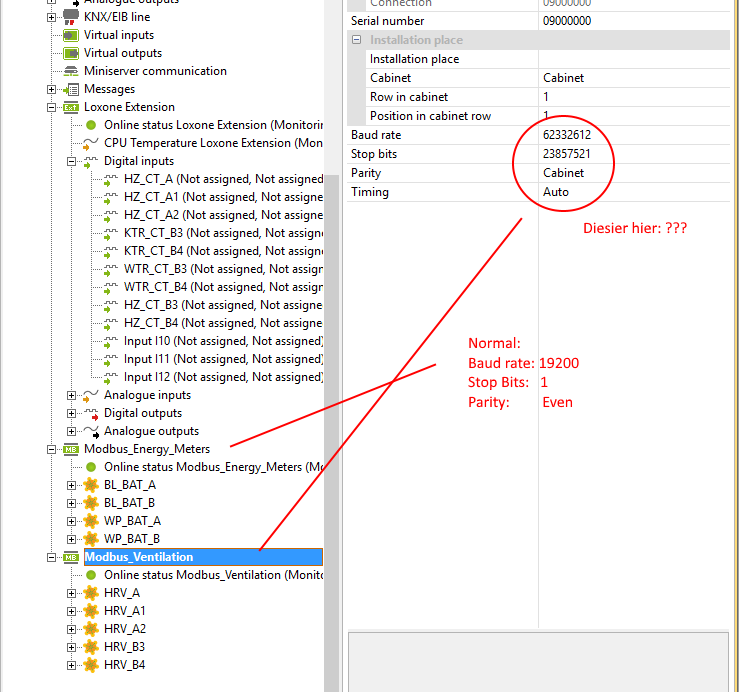739x692 pixels.
Task: Click the Position in cabinet row label
Action: (430, 116)
